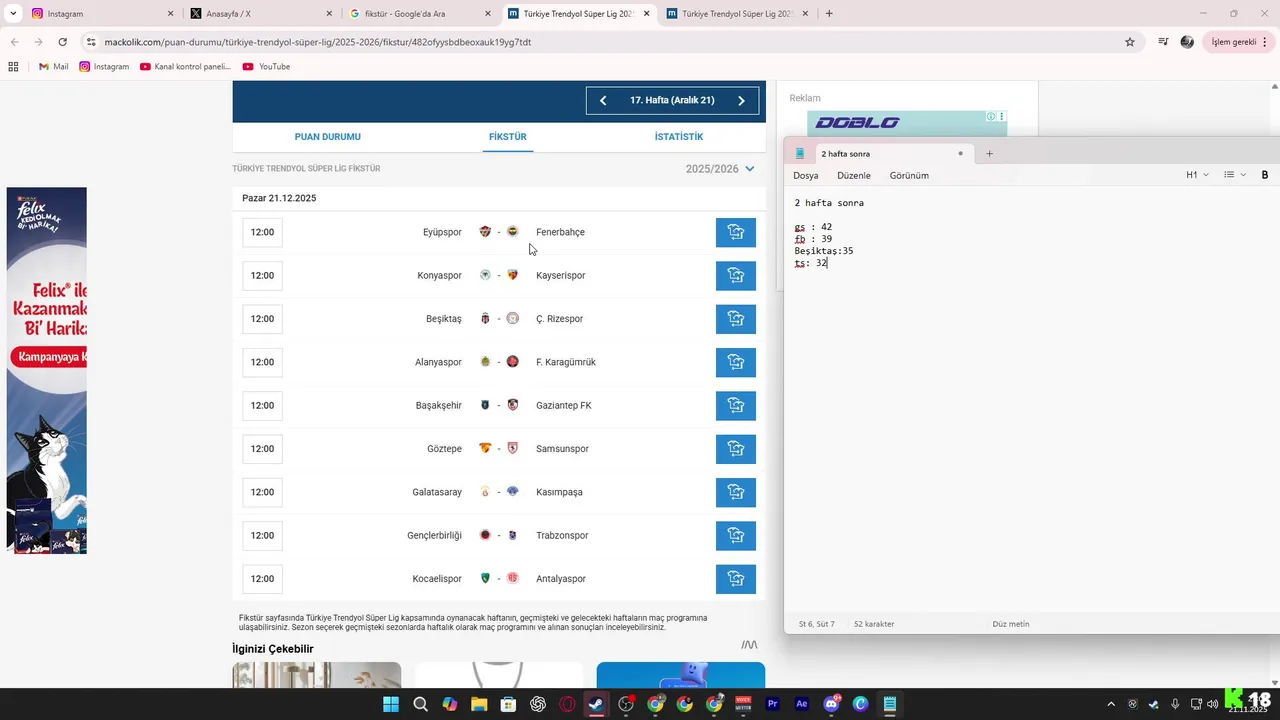Click the Galatasaray team name
The height and width of the screenshot is (720, 1280).
point(437,492)
